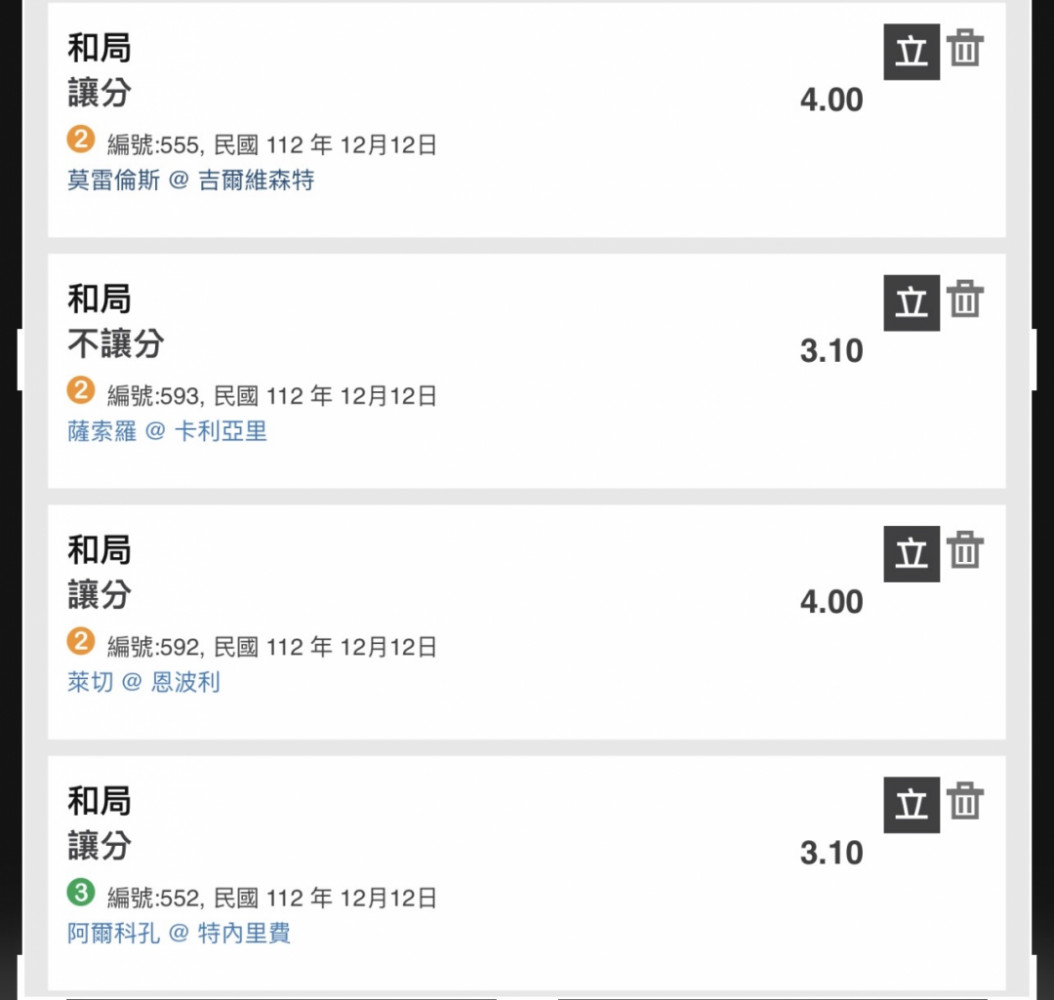Select the 4.00 odds for bet 555
Viewport: 1054px width, 1000px height.
pyautogui.click(x=832, y=100)
